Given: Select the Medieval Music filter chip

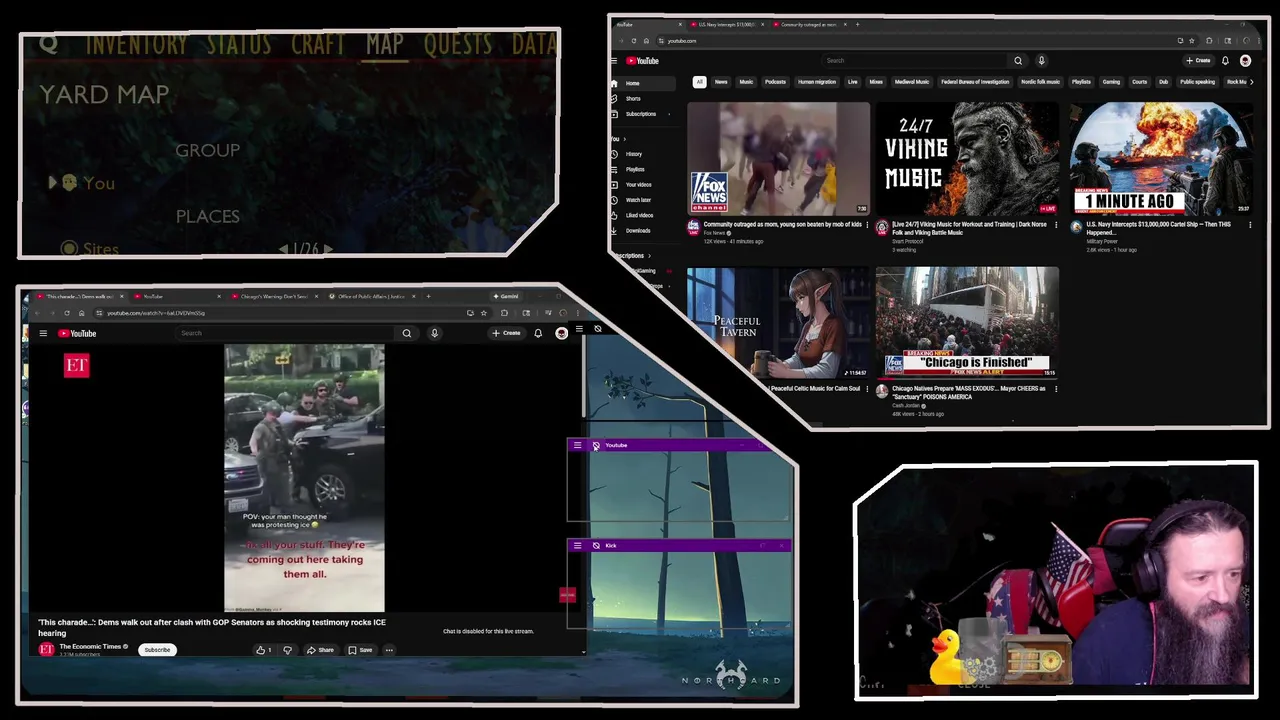Looking at the screenshot, I should [x=912, y=82].
